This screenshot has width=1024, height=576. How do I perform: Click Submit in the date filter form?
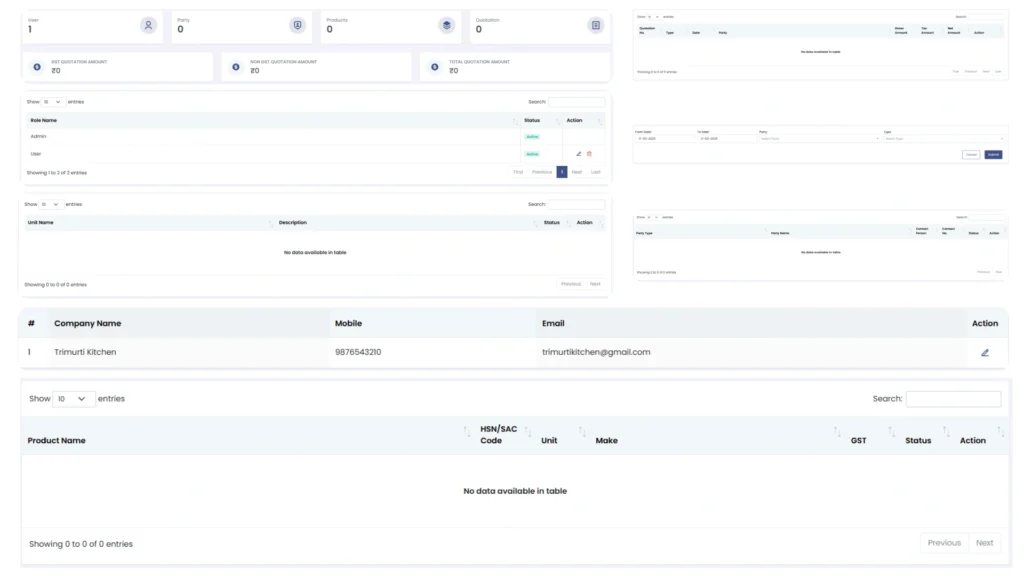pyautogui.click(x=993, y=155)
